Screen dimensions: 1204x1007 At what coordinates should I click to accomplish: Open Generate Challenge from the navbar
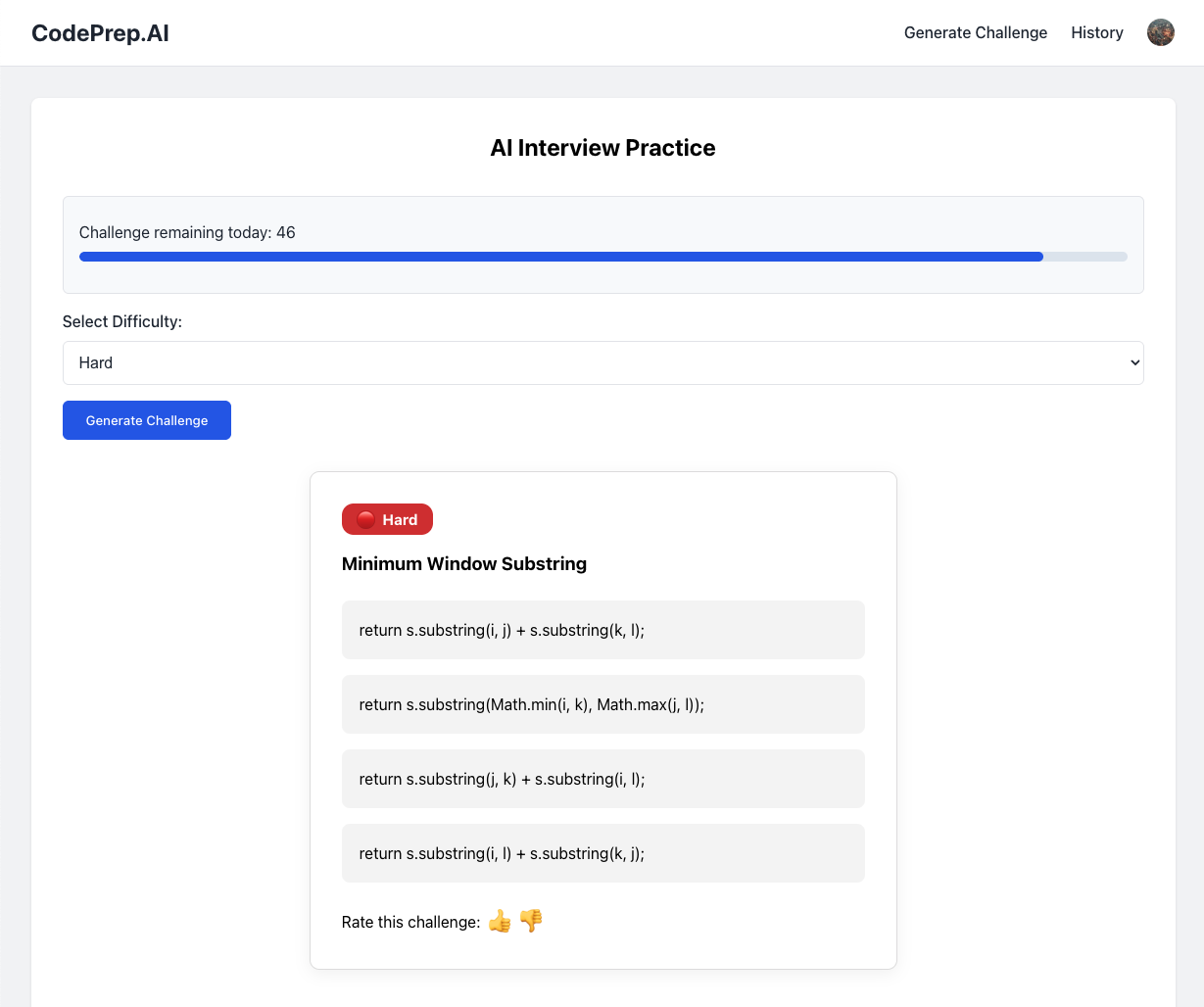click(975, 32)
